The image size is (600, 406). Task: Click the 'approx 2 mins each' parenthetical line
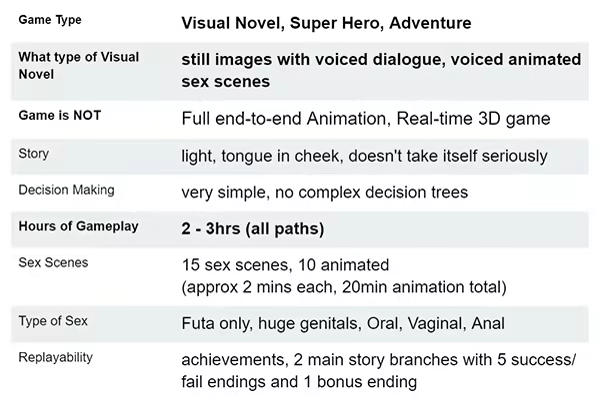(x=344, y=288)
